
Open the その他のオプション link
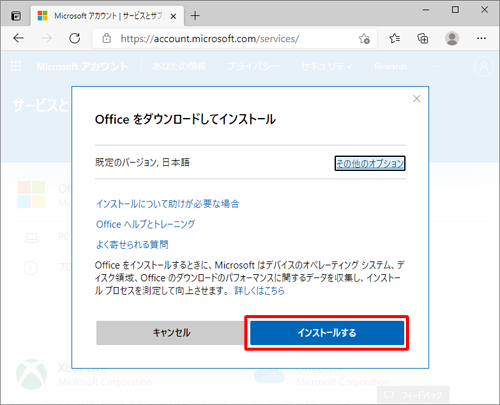(370, 163)
